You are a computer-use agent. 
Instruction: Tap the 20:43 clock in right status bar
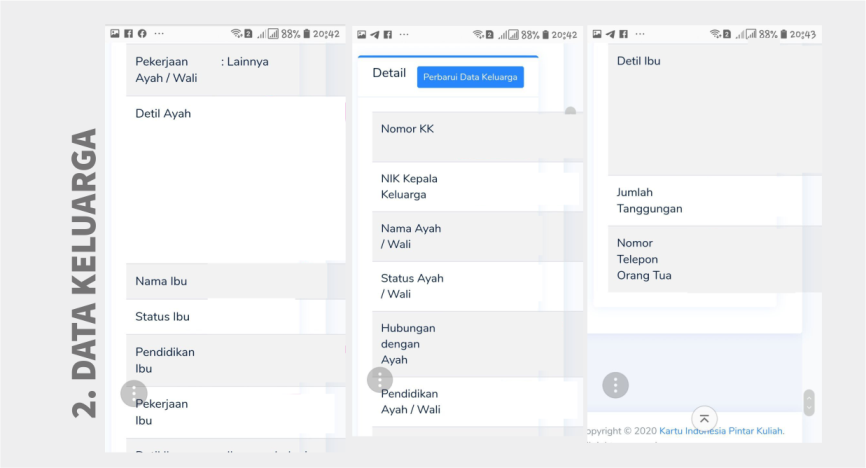(803, 34)
